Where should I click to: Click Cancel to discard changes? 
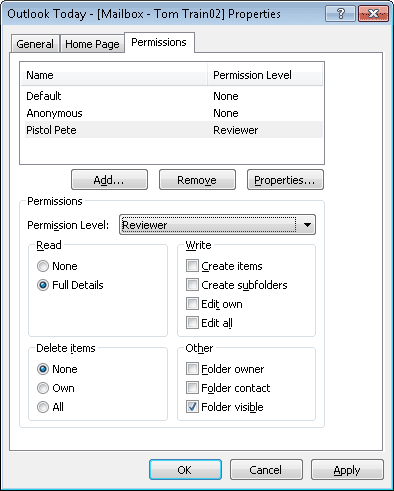(x=266, y=470)
